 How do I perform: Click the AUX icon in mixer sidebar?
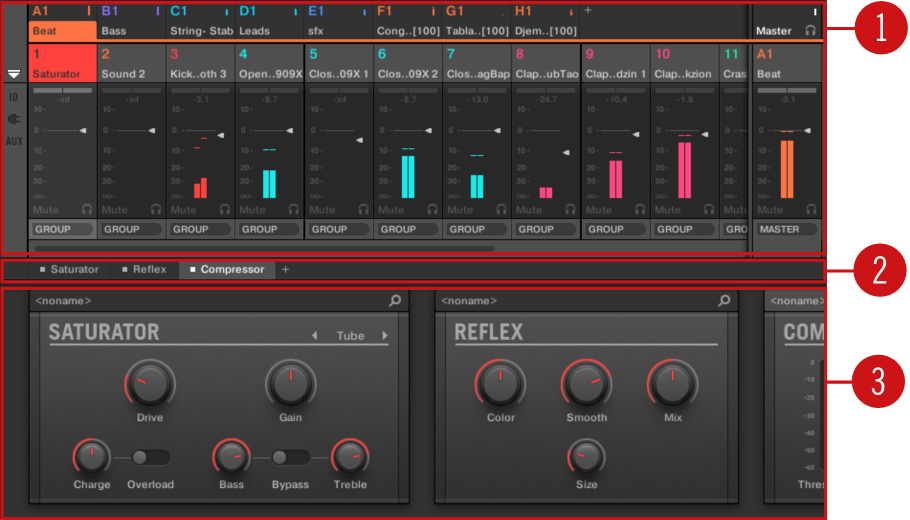(14, 141)
